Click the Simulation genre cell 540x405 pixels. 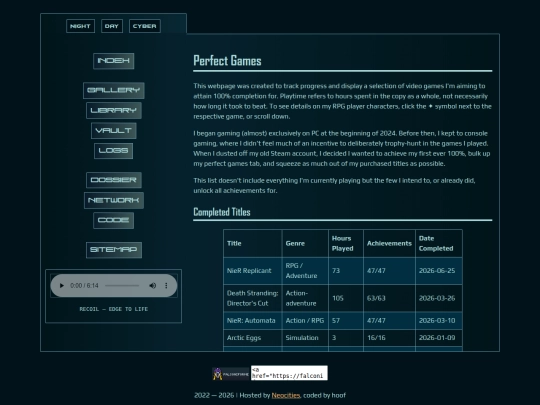(305, 338)
